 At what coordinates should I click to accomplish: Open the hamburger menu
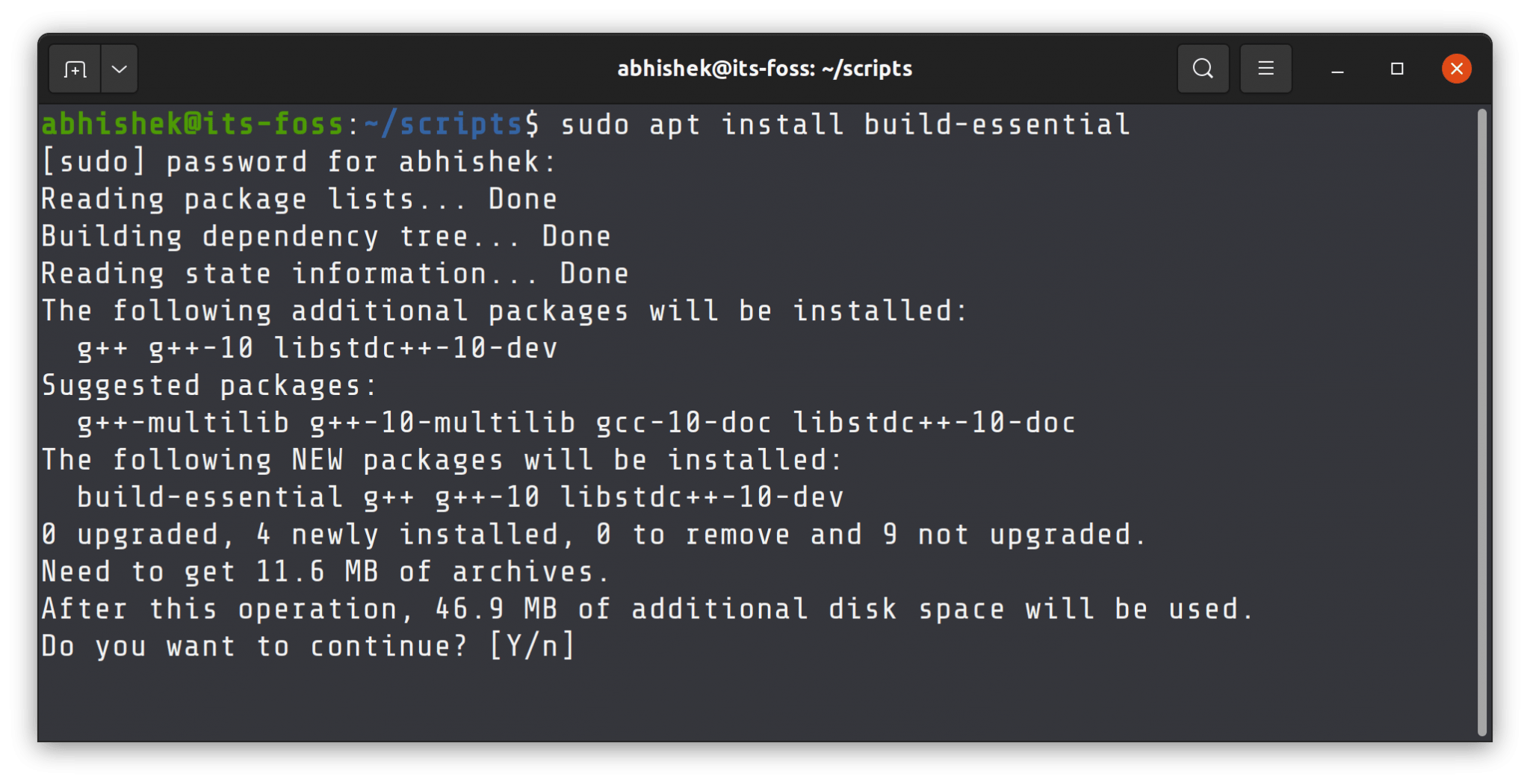tap(1266, 69)
